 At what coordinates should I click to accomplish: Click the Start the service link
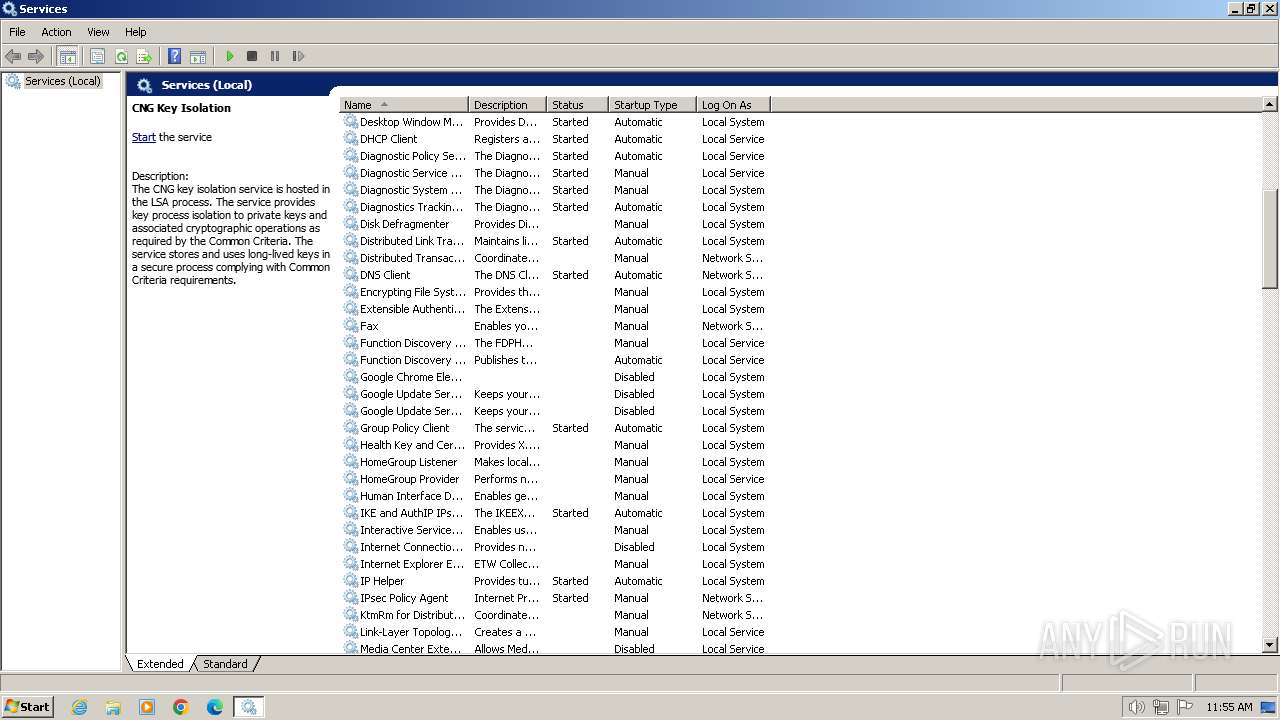tap(143, 137)
